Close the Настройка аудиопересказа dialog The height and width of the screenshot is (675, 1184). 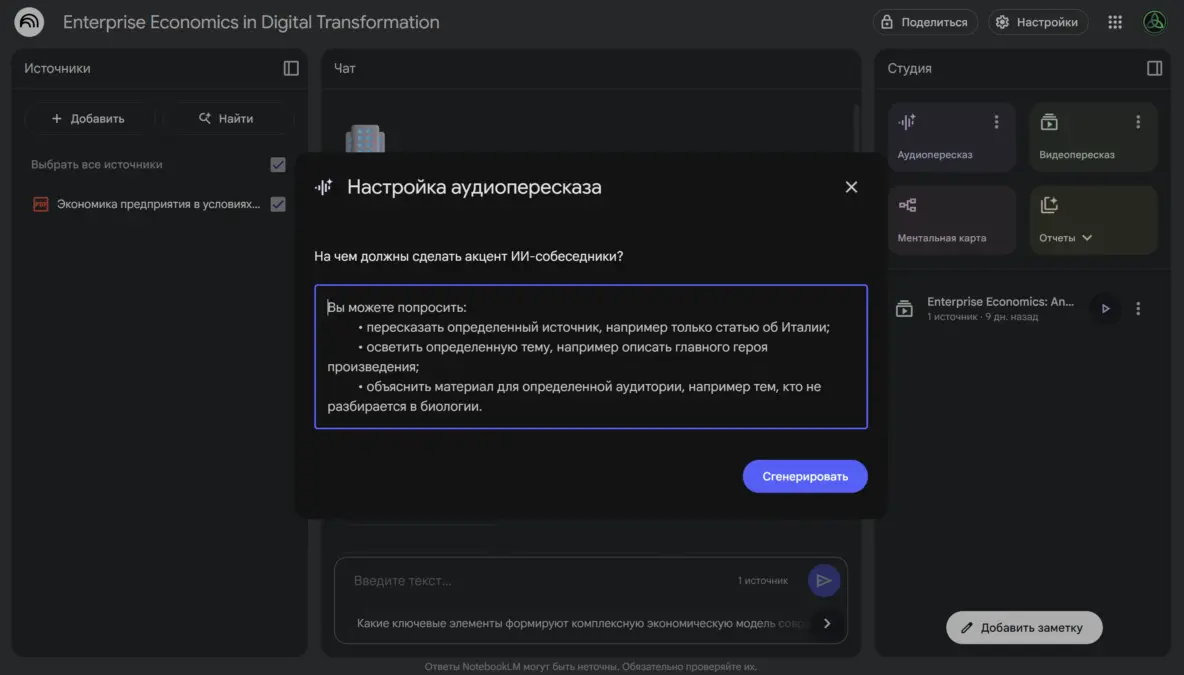tap(851, 187)
